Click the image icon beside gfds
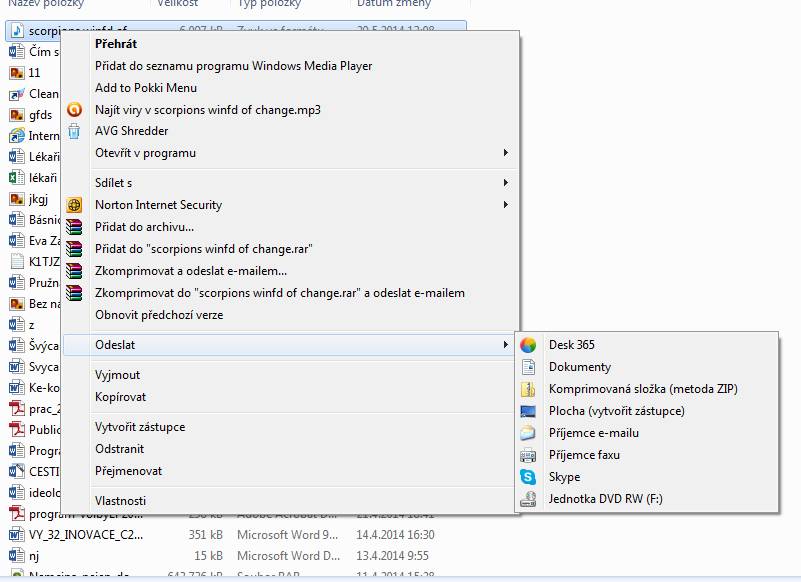This screenshot has width=801, height=582. click(x=17, y=114)
